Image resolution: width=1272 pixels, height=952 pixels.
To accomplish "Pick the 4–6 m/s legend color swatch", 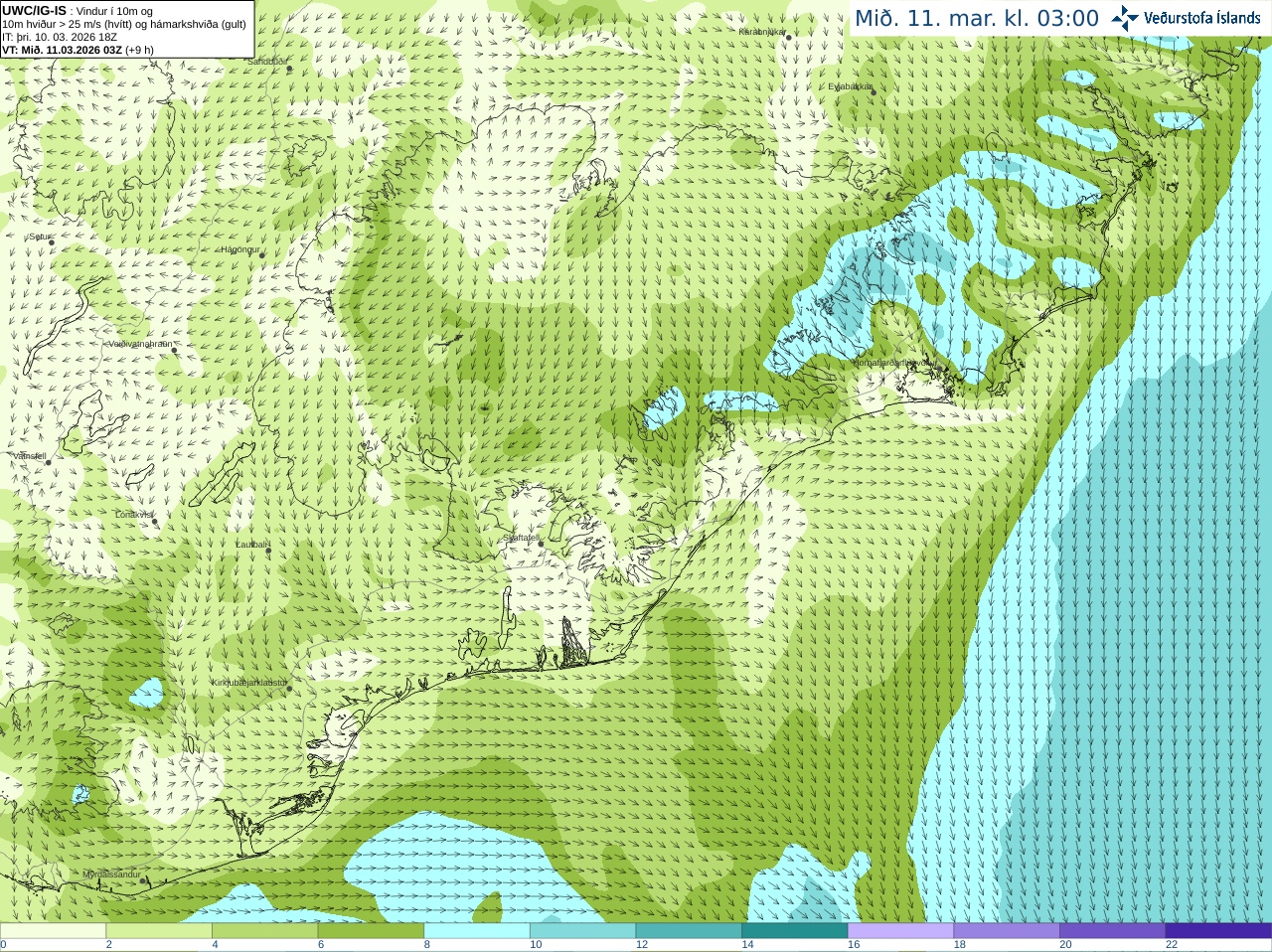I will [264, 931].
